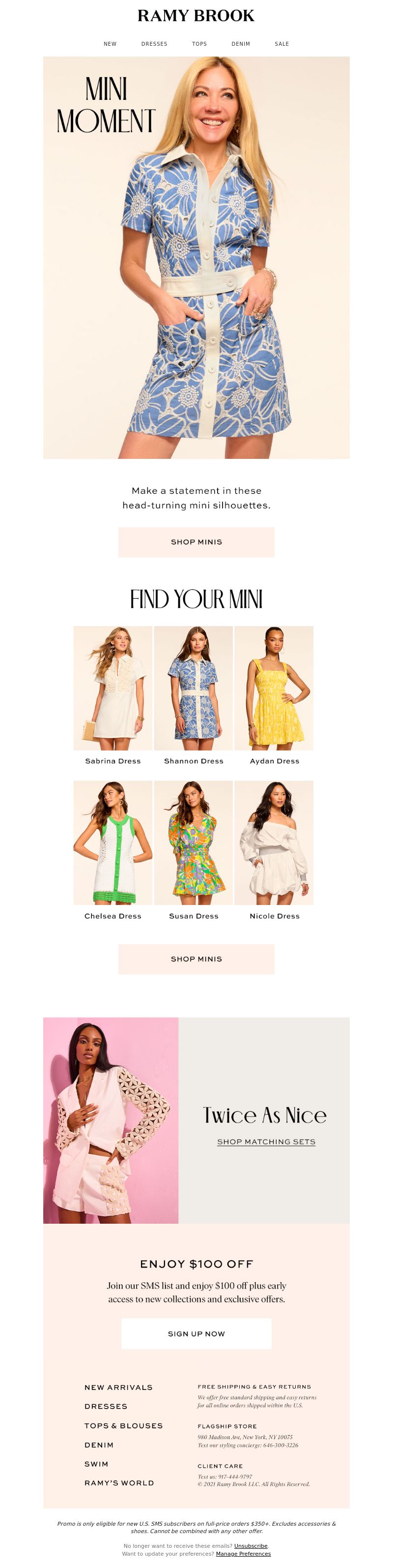
Task: Click the RAMY BROOK logo header
Action: pos(196,16)
